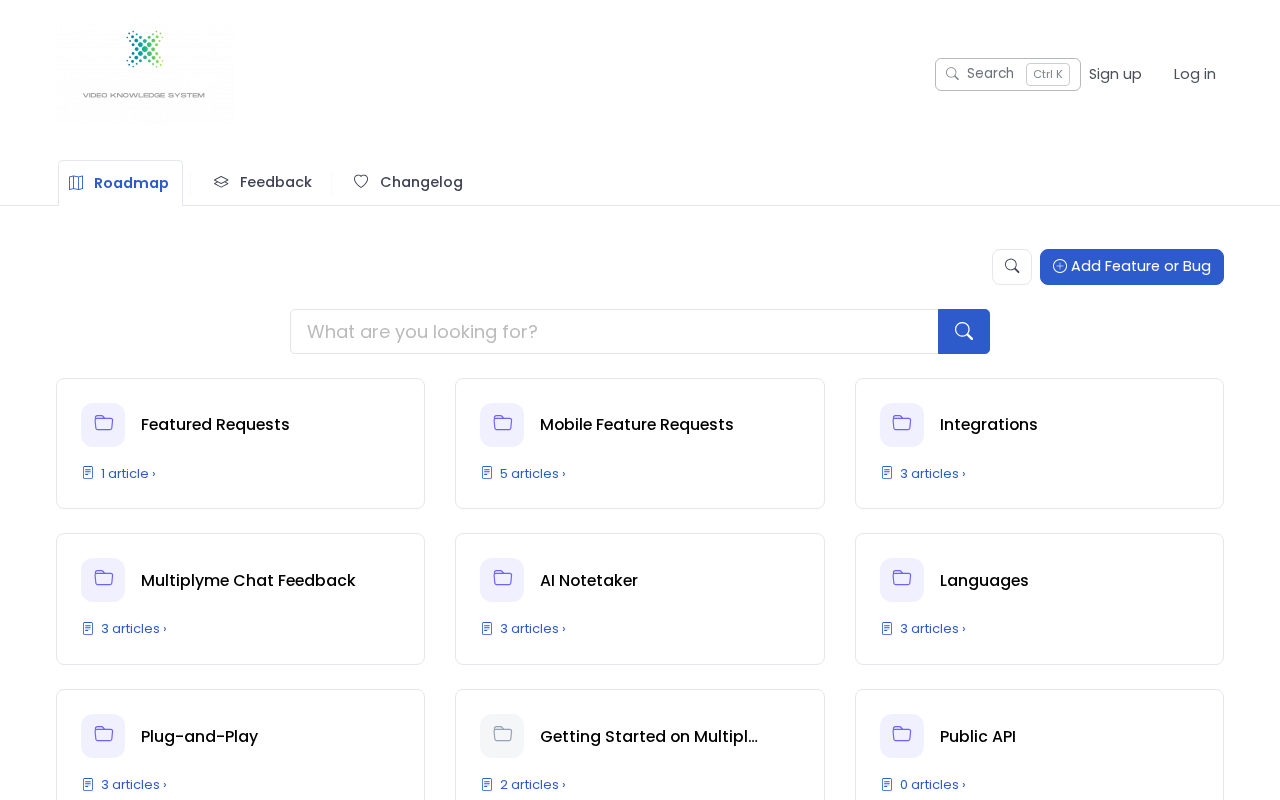Viewport: 1280px width, 800px height.
Task: Click Add Feature or Bug button
Action: click(1131, 267)
